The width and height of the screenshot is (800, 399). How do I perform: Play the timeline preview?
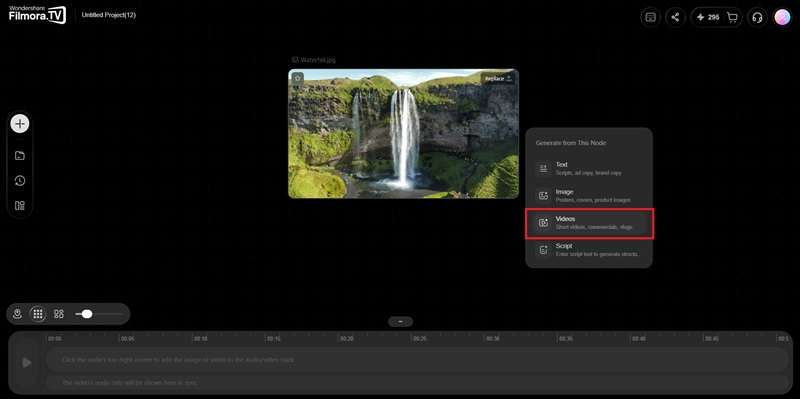(27, 362)
